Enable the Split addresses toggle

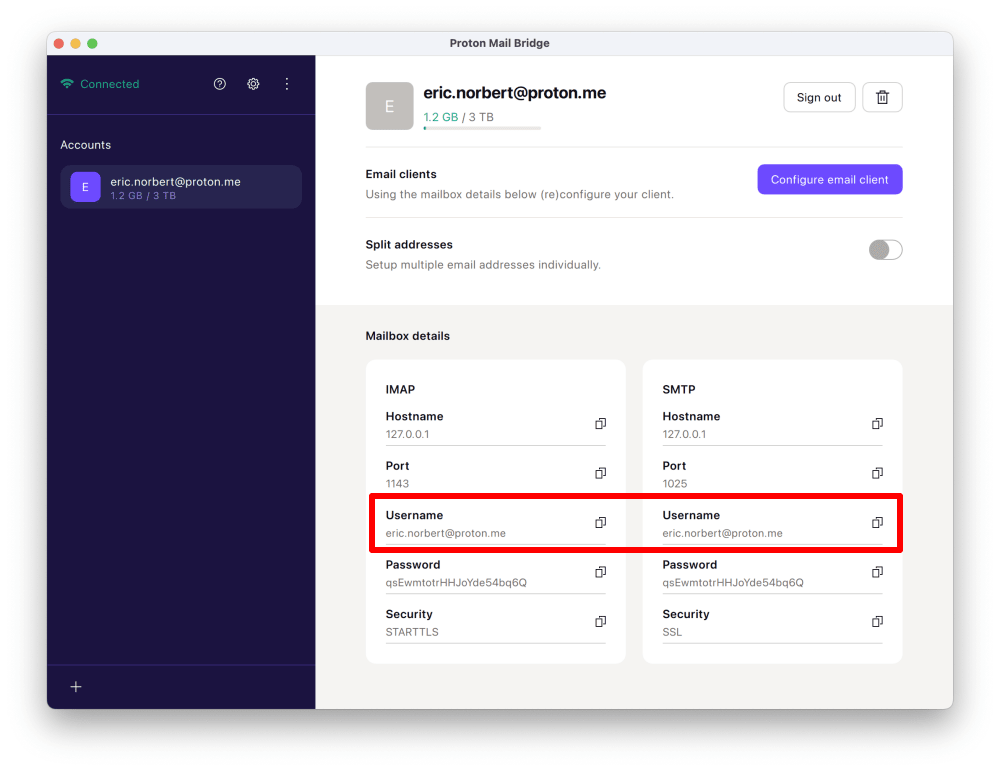click(x=885, y=249)
